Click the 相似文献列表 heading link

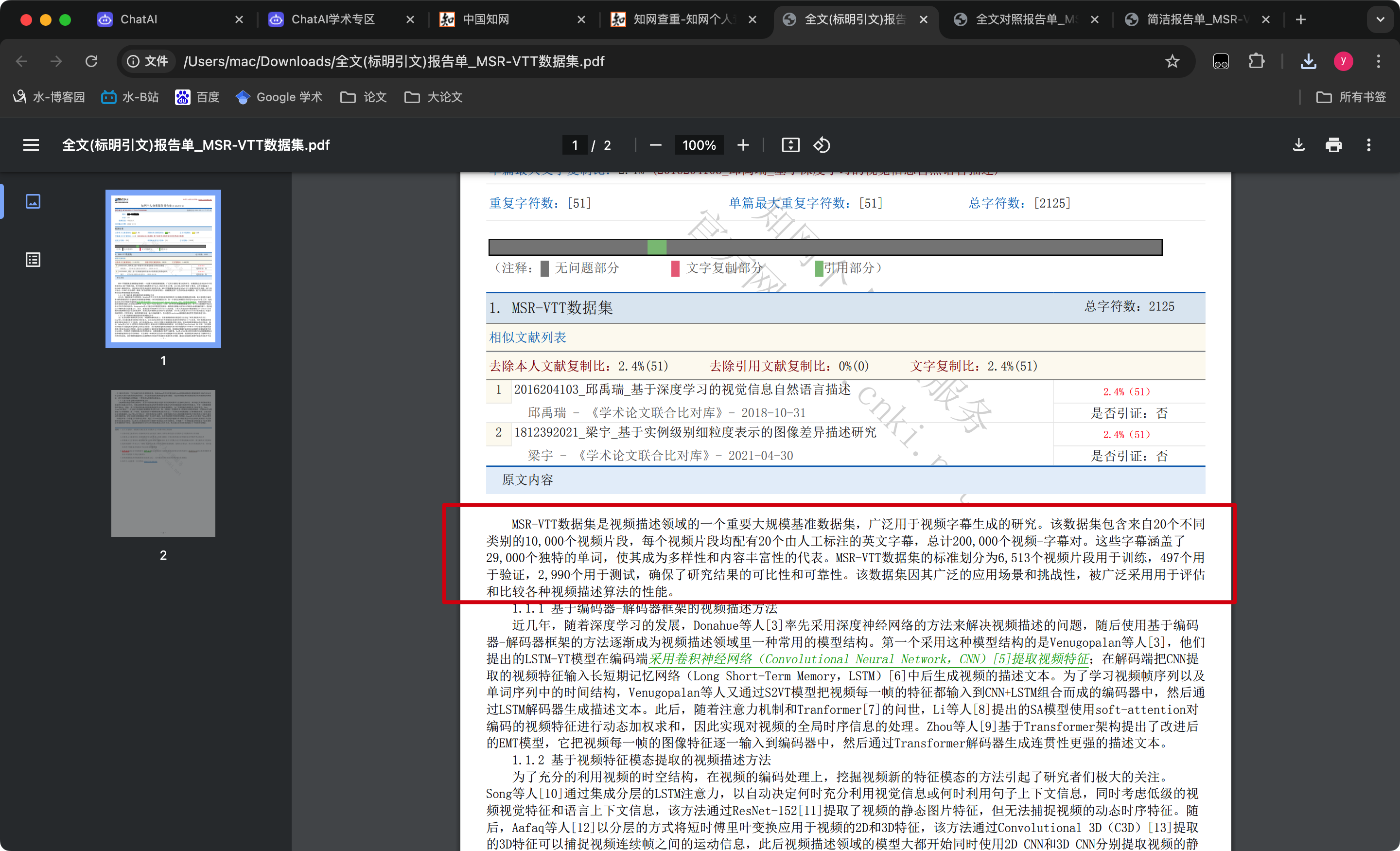(527, 337)
